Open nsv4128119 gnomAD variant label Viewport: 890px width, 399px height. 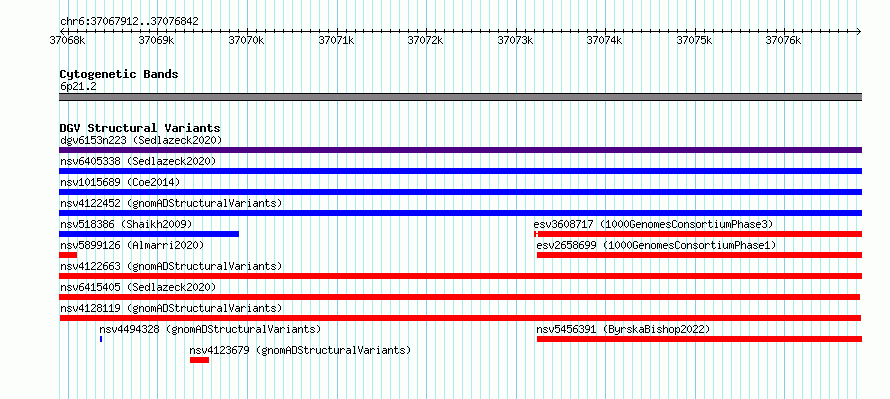171,308
